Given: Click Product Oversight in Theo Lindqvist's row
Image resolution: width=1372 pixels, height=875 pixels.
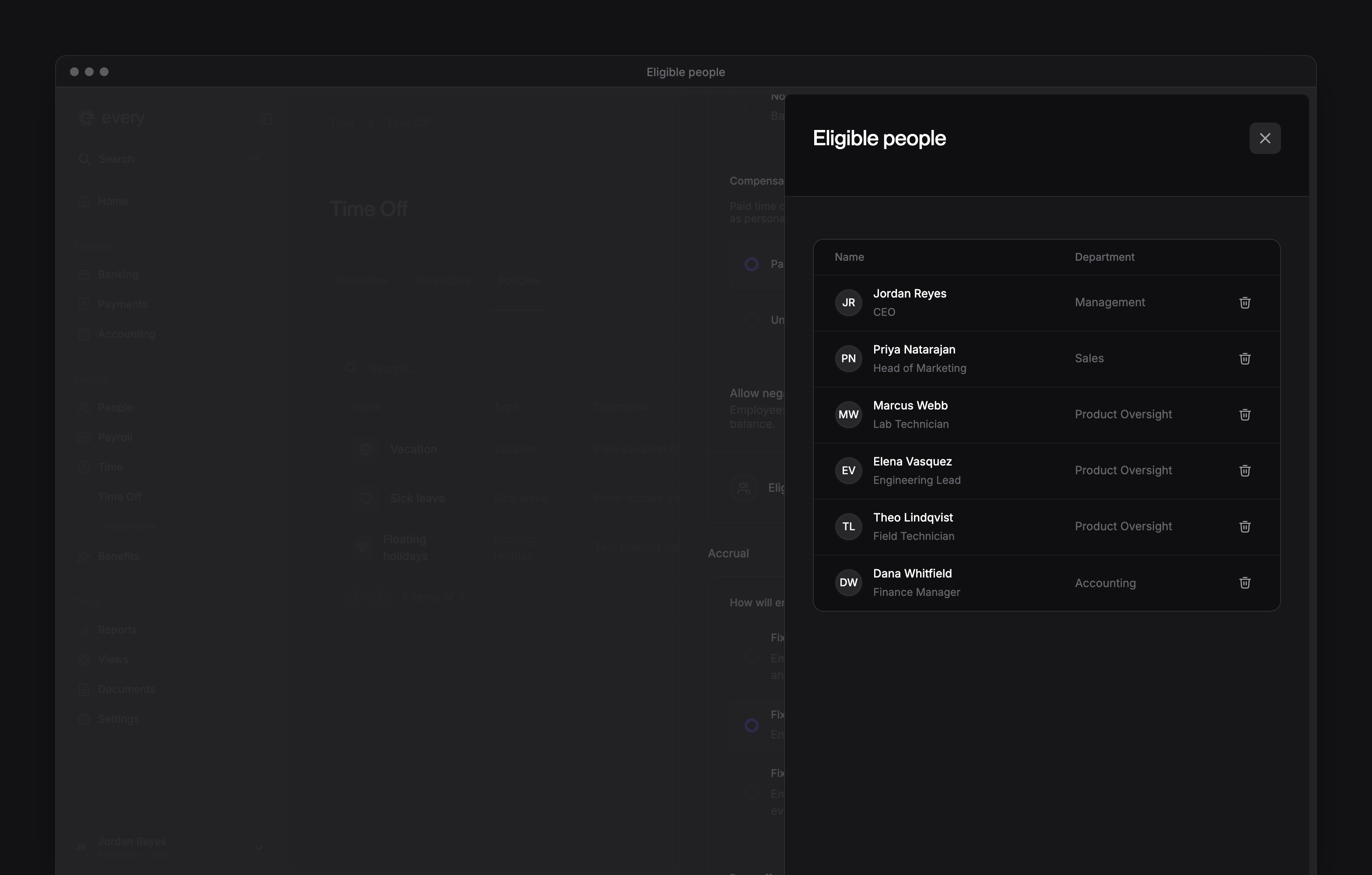Looking at the screenshot, I should (1123, 526).
